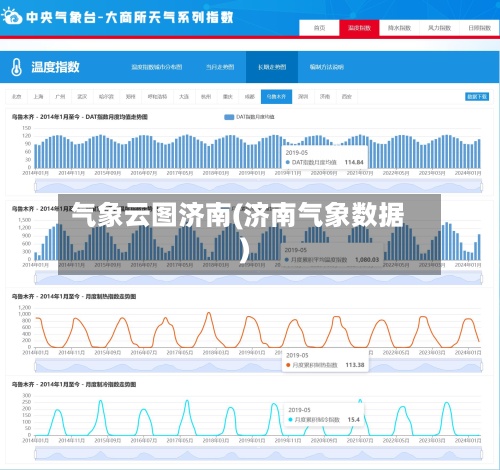Choose the 郑州 city tab
The image size is (500, 470).
(x=130, y=97)
